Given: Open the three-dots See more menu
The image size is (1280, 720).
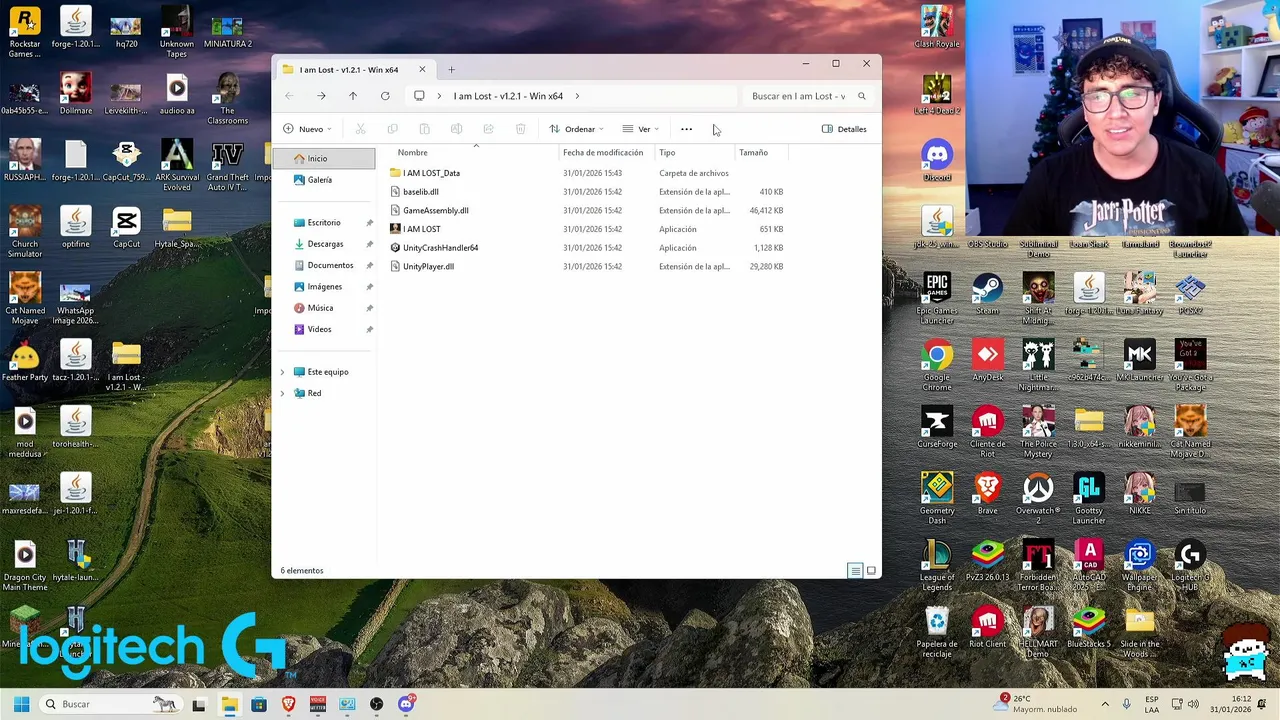Looking at the screenshot, I should click(686, 129).
